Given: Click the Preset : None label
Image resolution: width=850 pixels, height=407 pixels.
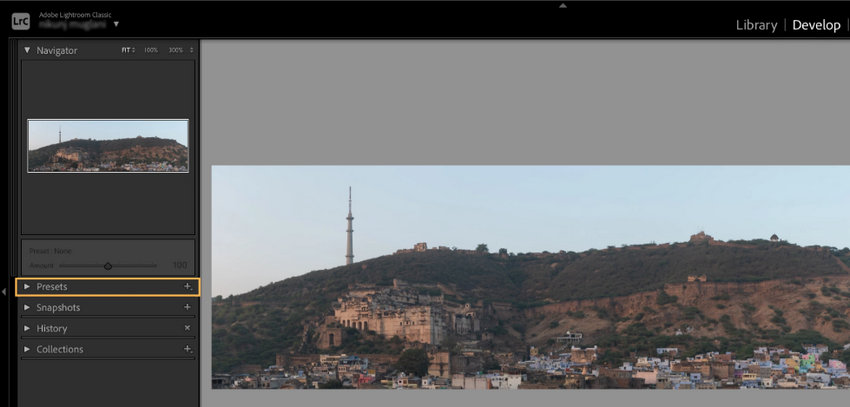Looking at the screenshot, I should pyautogui.click(x=50, y=251).
